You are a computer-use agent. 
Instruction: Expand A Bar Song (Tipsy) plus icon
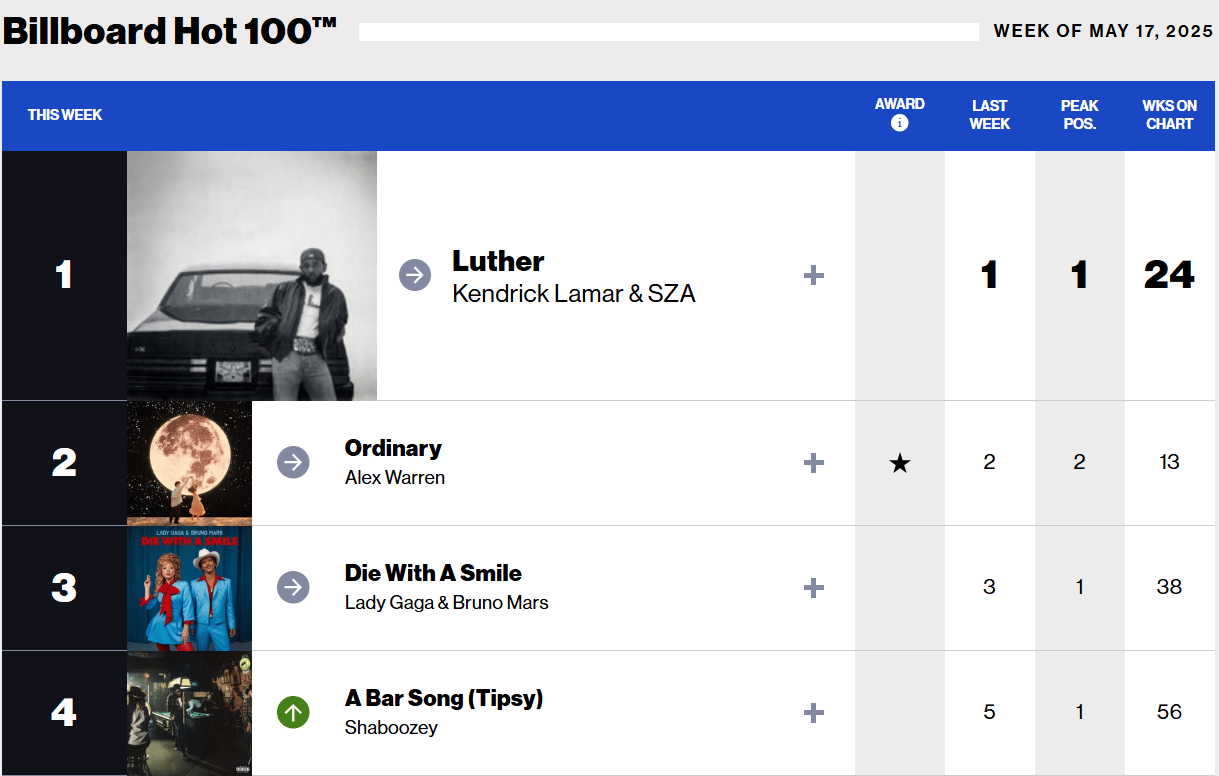pos(814,713)
